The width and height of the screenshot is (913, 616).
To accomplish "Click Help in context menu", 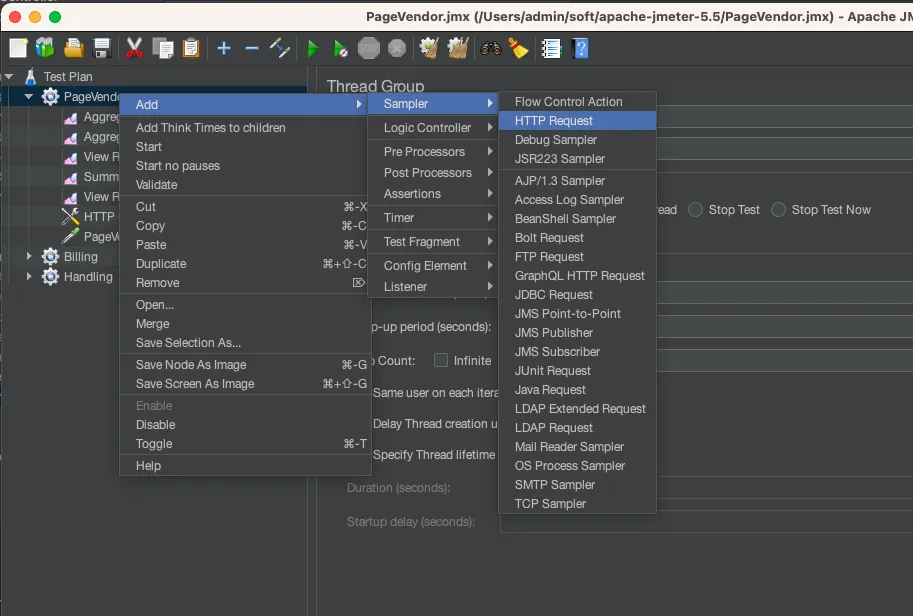I will point(245,466).
